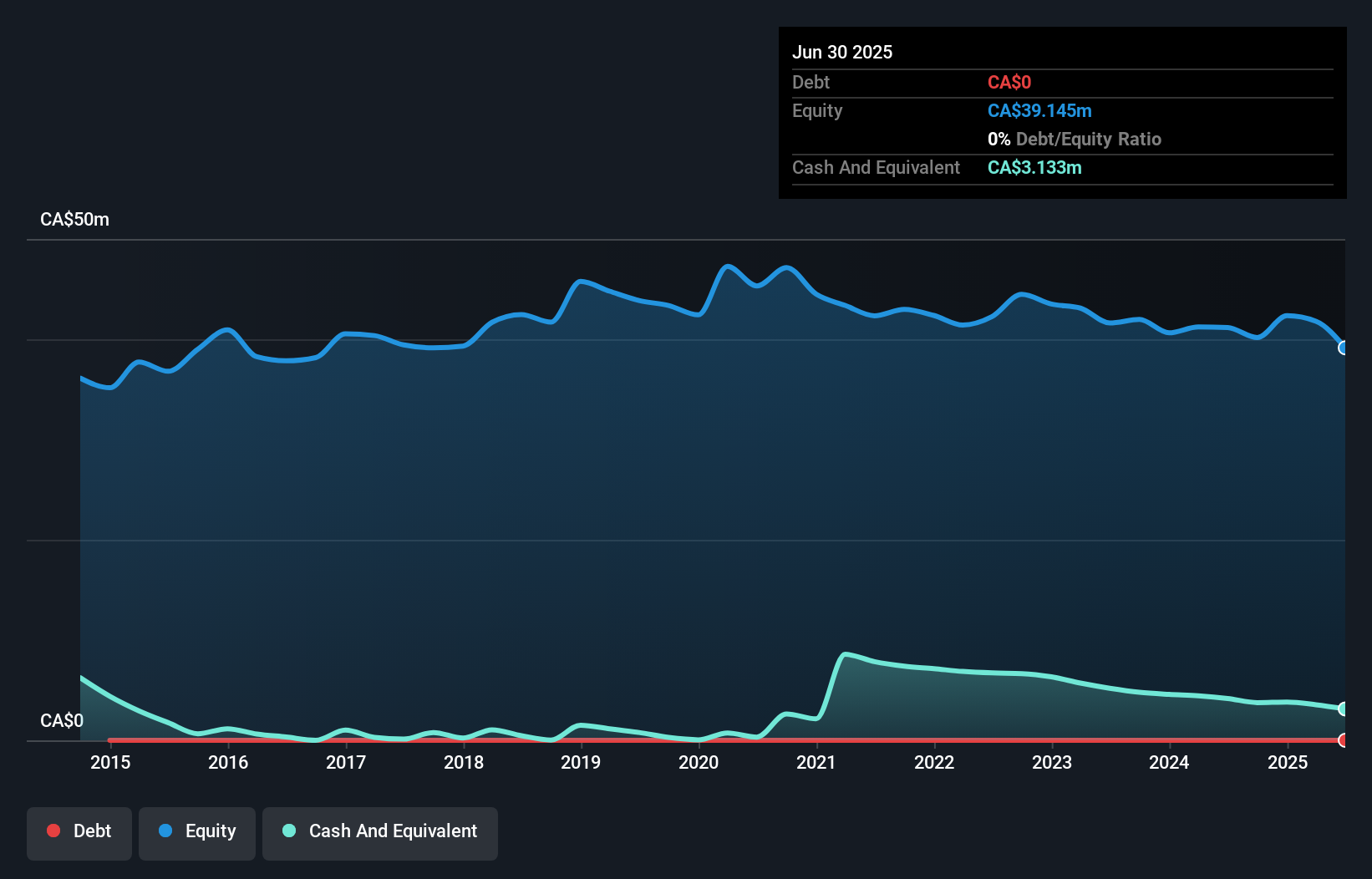
Task: Click the blue Equity dot icon in legend
Action: [166, 831]
